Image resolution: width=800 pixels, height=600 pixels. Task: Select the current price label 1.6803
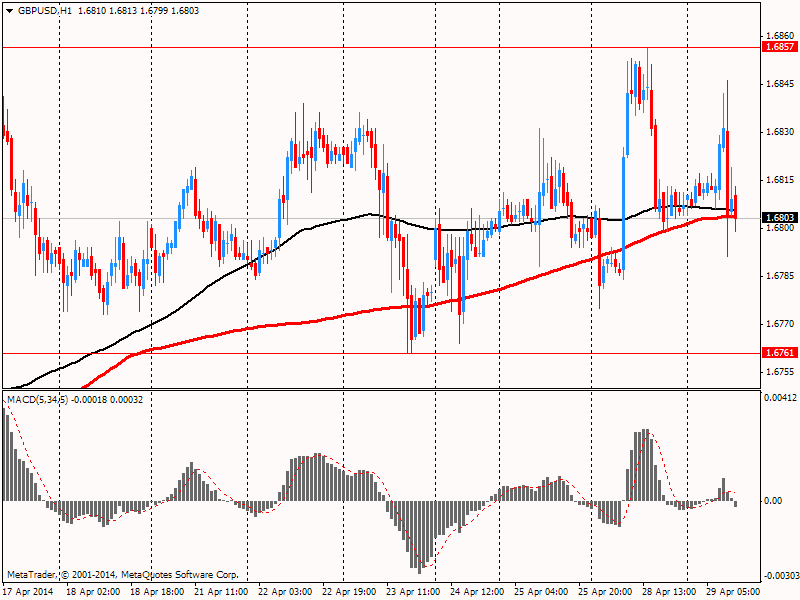pos(780,218)
